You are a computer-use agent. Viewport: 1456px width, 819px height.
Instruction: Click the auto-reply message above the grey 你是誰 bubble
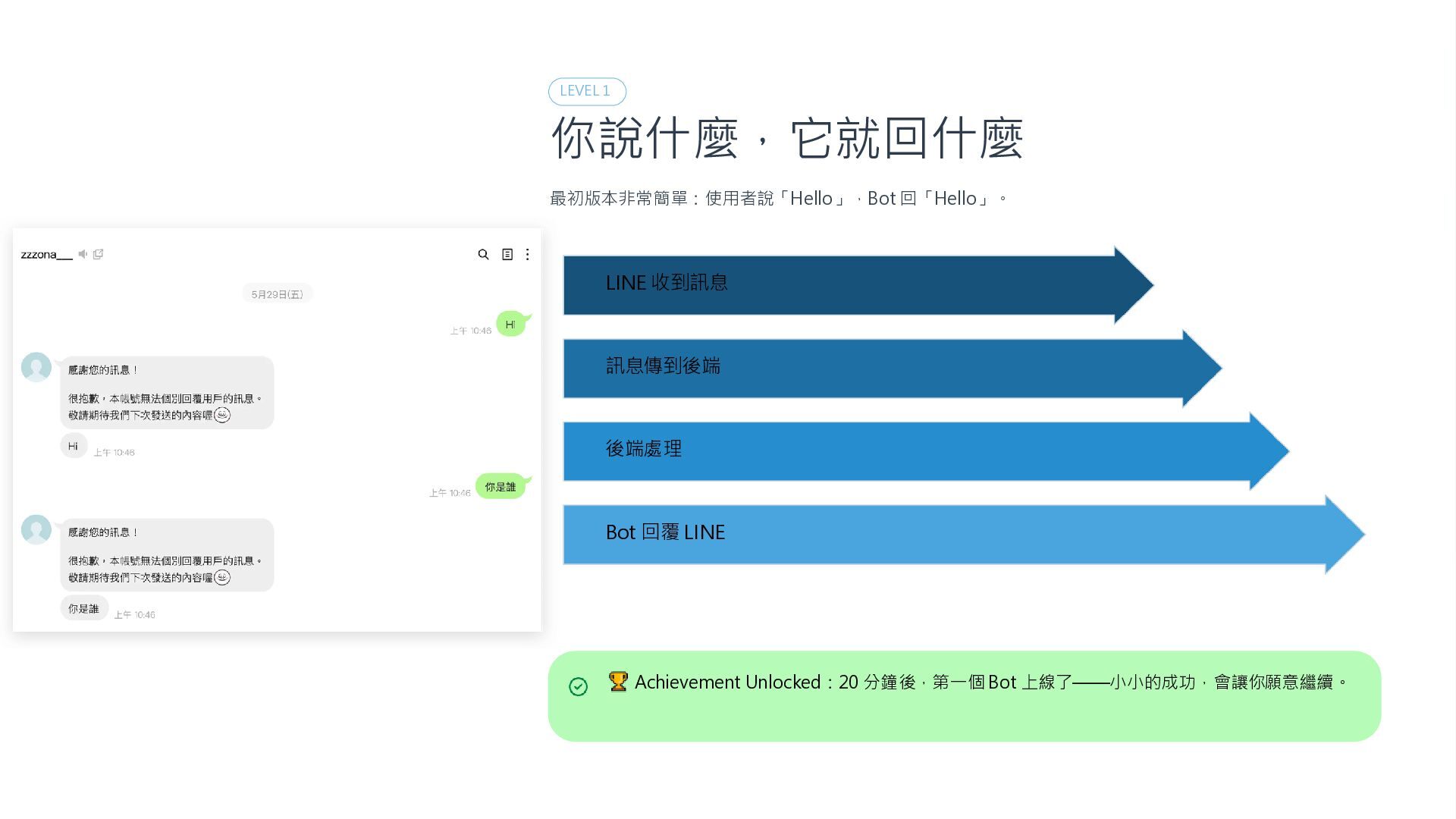[x=167, y=555]
